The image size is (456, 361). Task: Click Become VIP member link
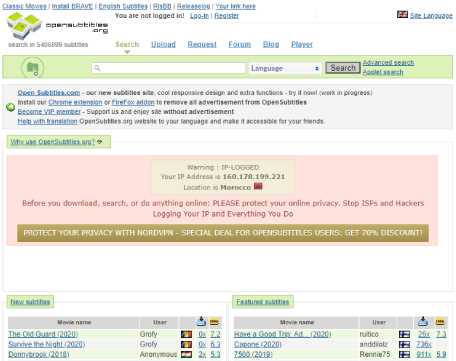pos(49,112)
